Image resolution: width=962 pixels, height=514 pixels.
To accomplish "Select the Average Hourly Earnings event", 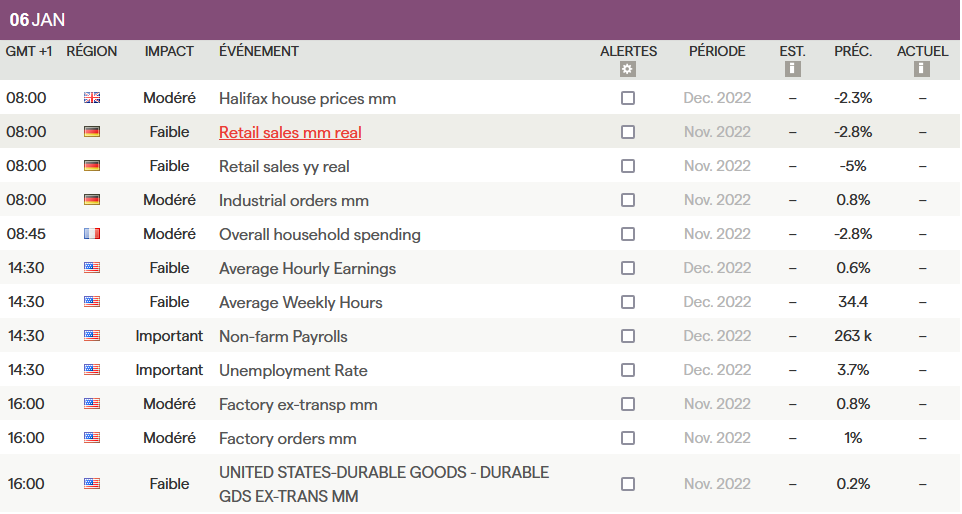I will [x=307, y=268].
